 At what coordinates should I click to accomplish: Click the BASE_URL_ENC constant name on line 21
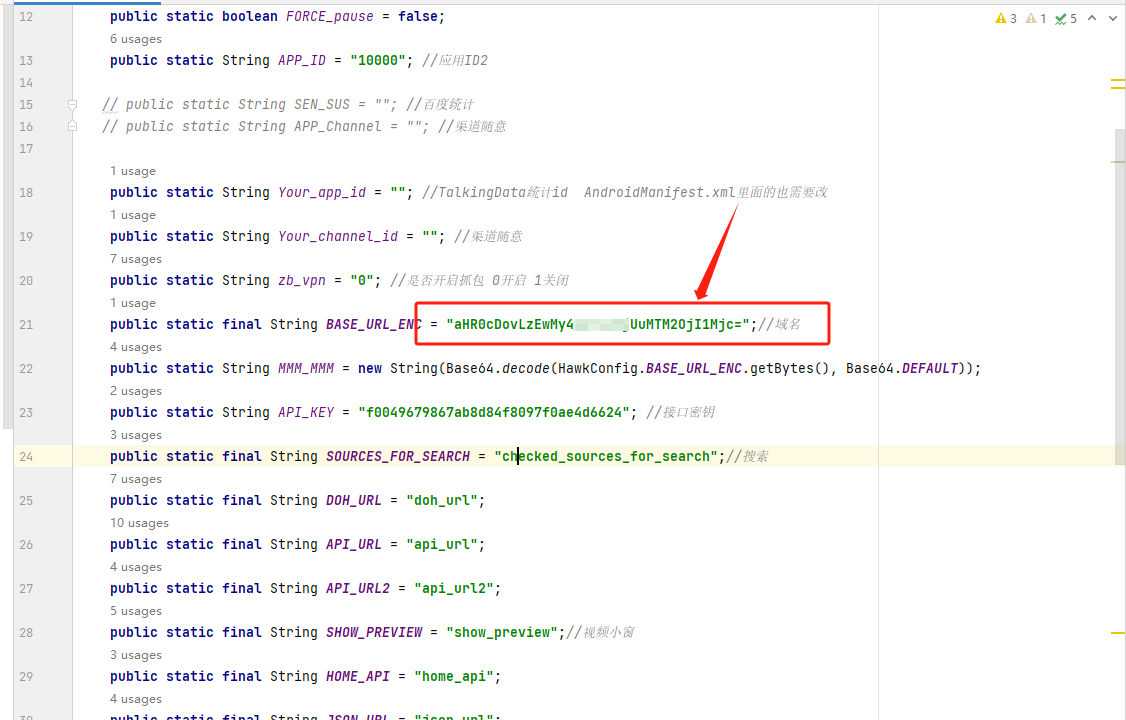coord(373,324)
